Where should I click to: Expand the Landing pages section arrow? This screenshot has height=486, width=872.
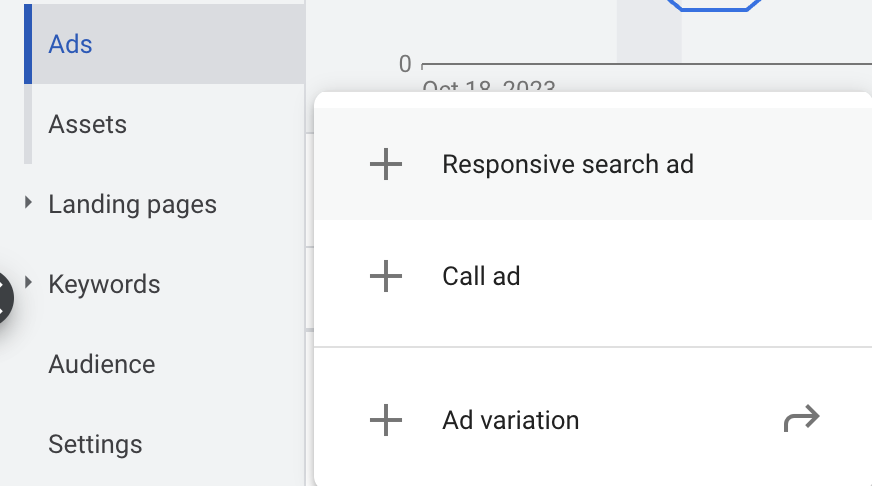tap(29, 203)
